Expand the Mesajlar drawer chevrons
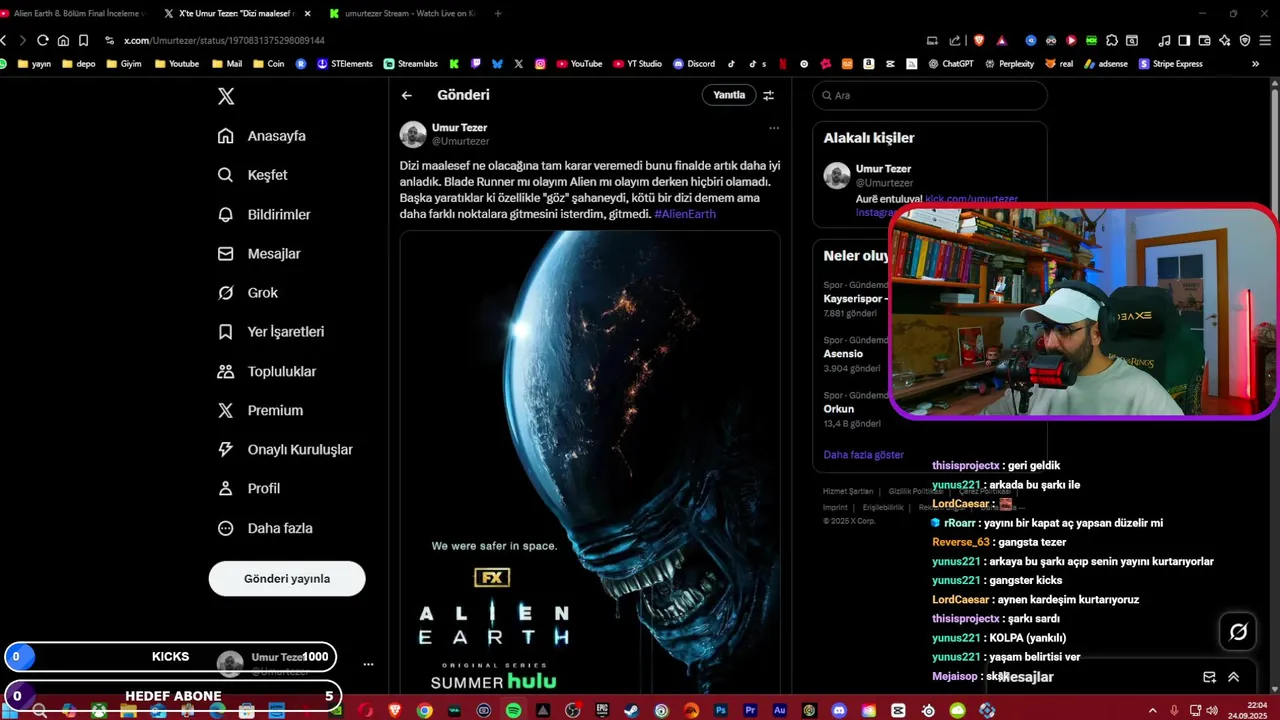The image size is (1280, 720). [x=1233, y=677]
